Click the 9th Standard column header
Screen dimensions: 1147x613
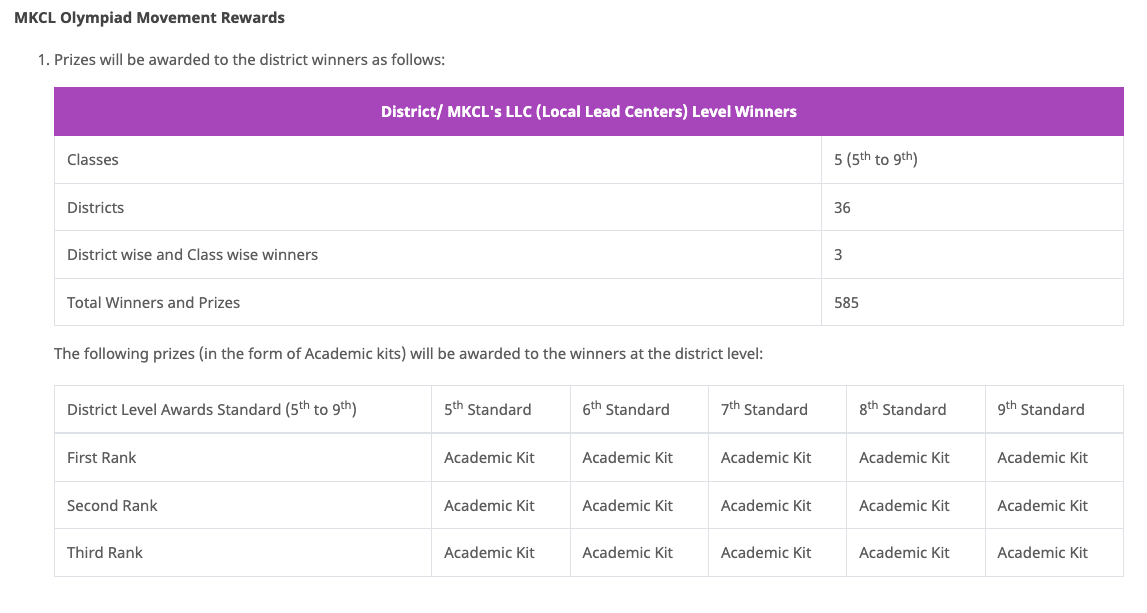[1041, 409]
